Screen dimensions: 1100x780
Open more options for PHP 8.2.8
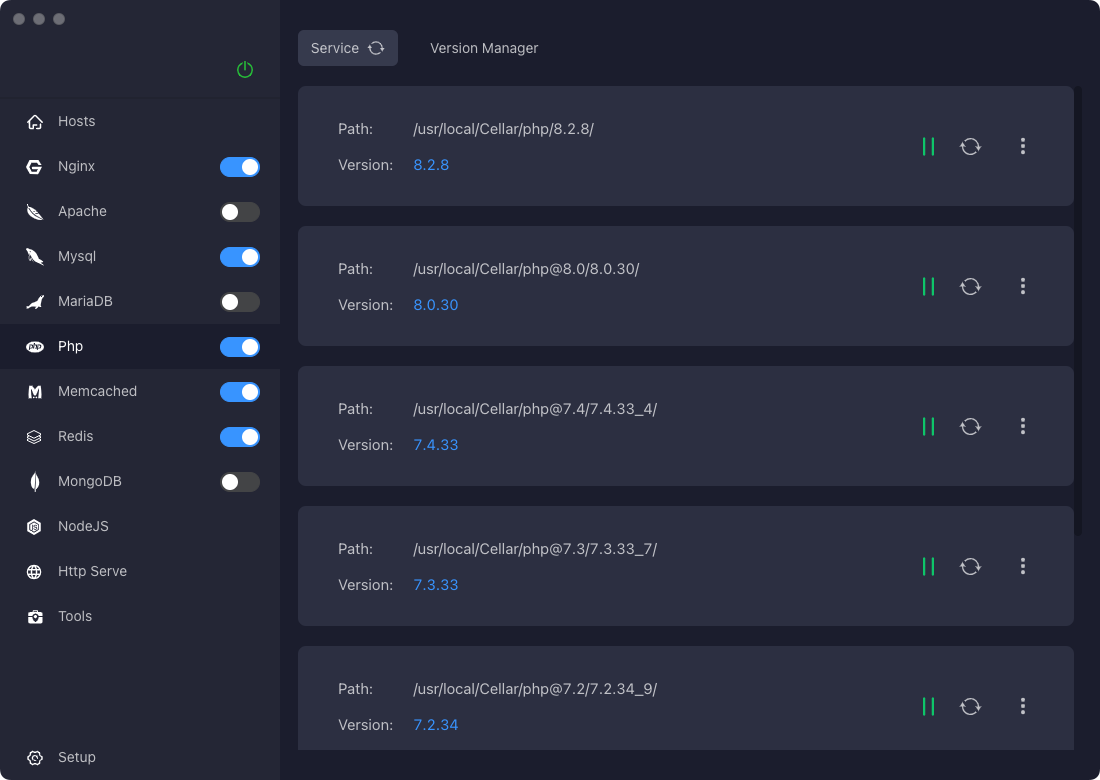click(1023, 146)
